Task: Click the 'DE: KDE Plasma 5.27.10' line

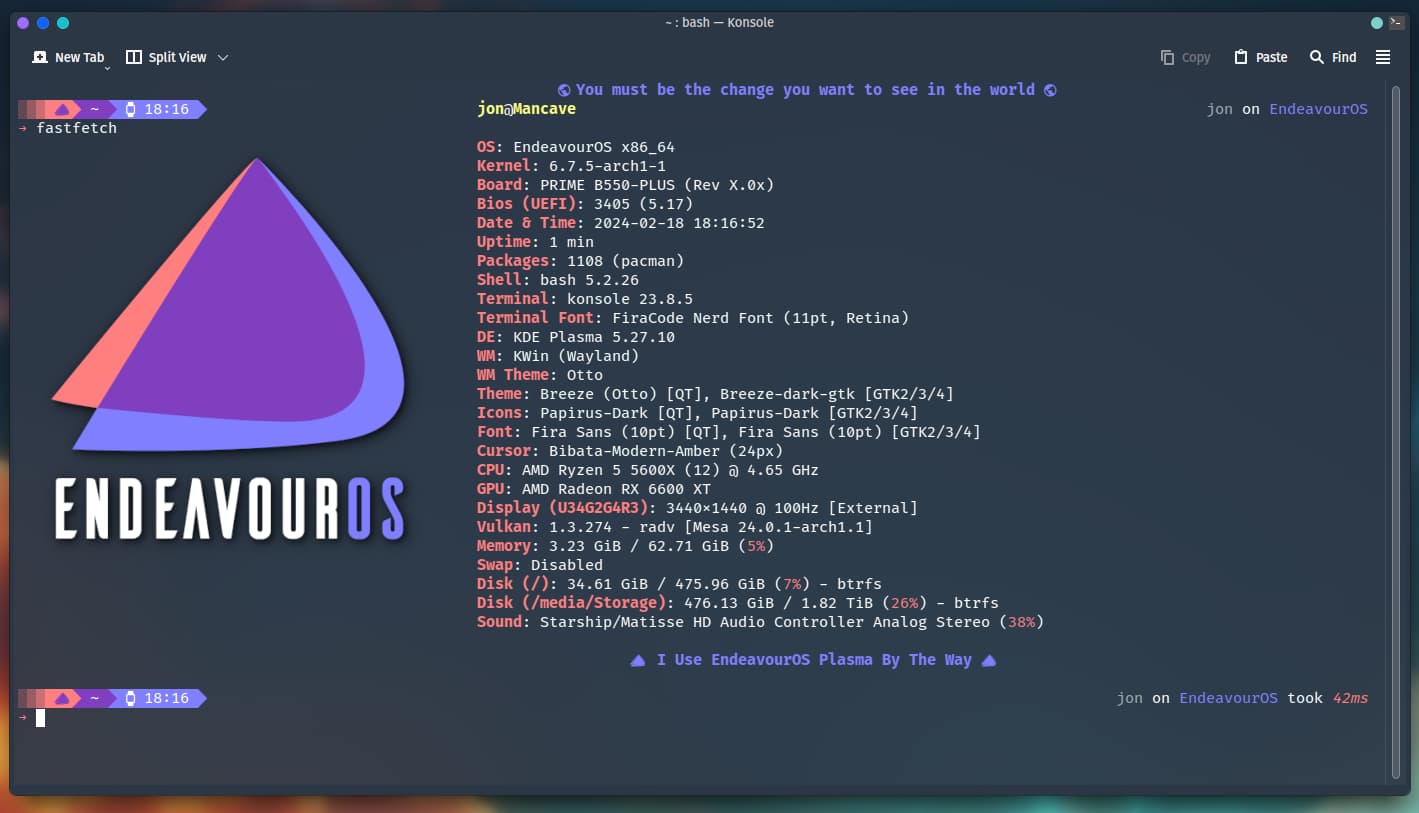Action: point(576,337)
